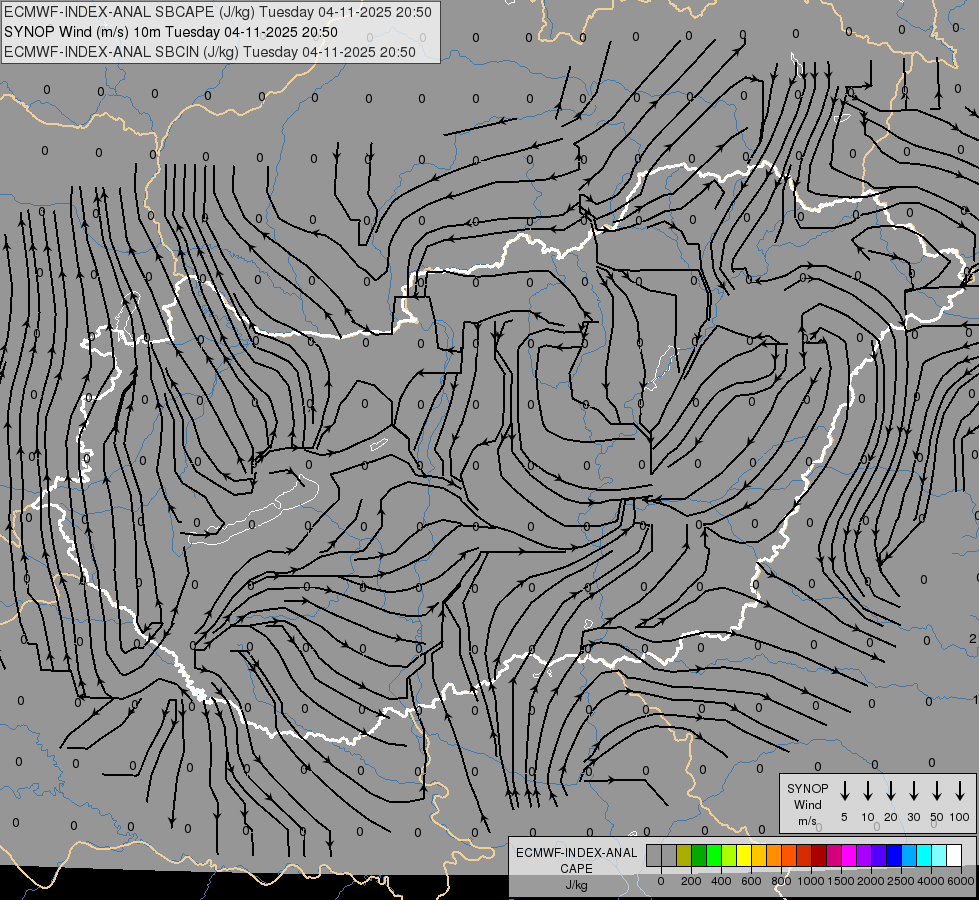Click the 1000 tick label on CAPE scale
Viewport: 979px width, 900px height.
click(x=811, y=881)
